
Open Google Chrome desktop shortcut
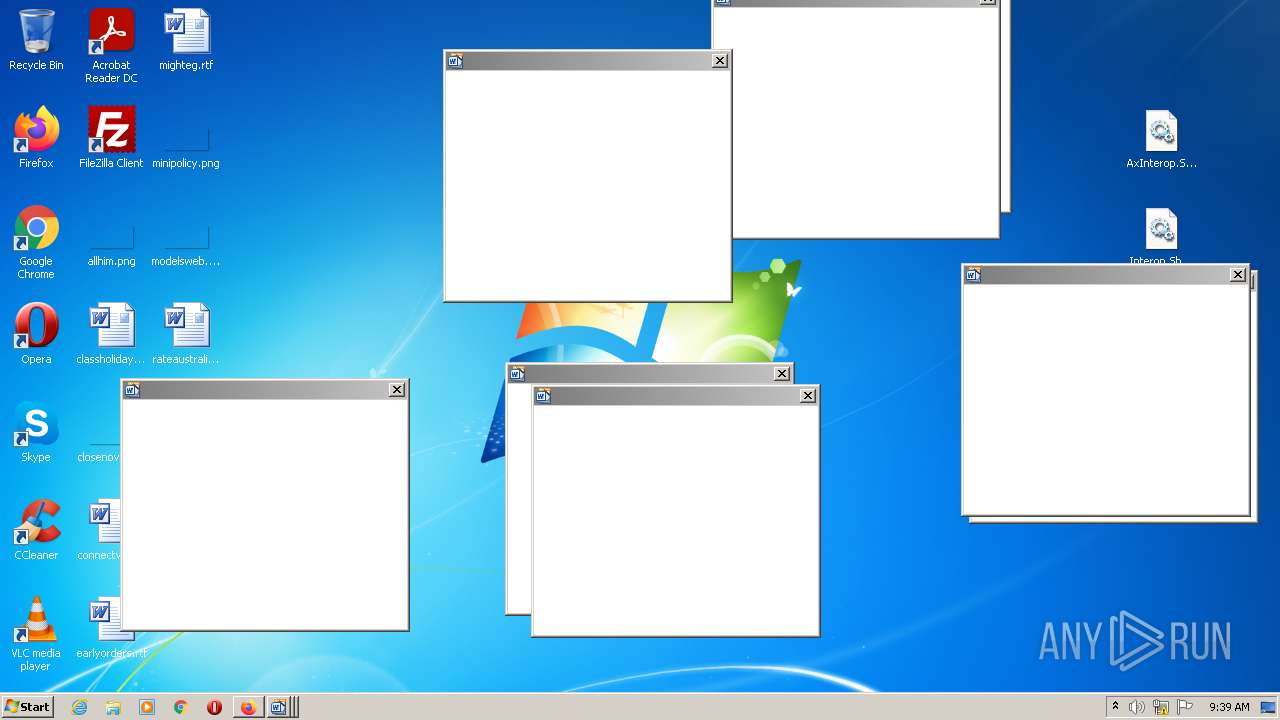tap(36, 242)
